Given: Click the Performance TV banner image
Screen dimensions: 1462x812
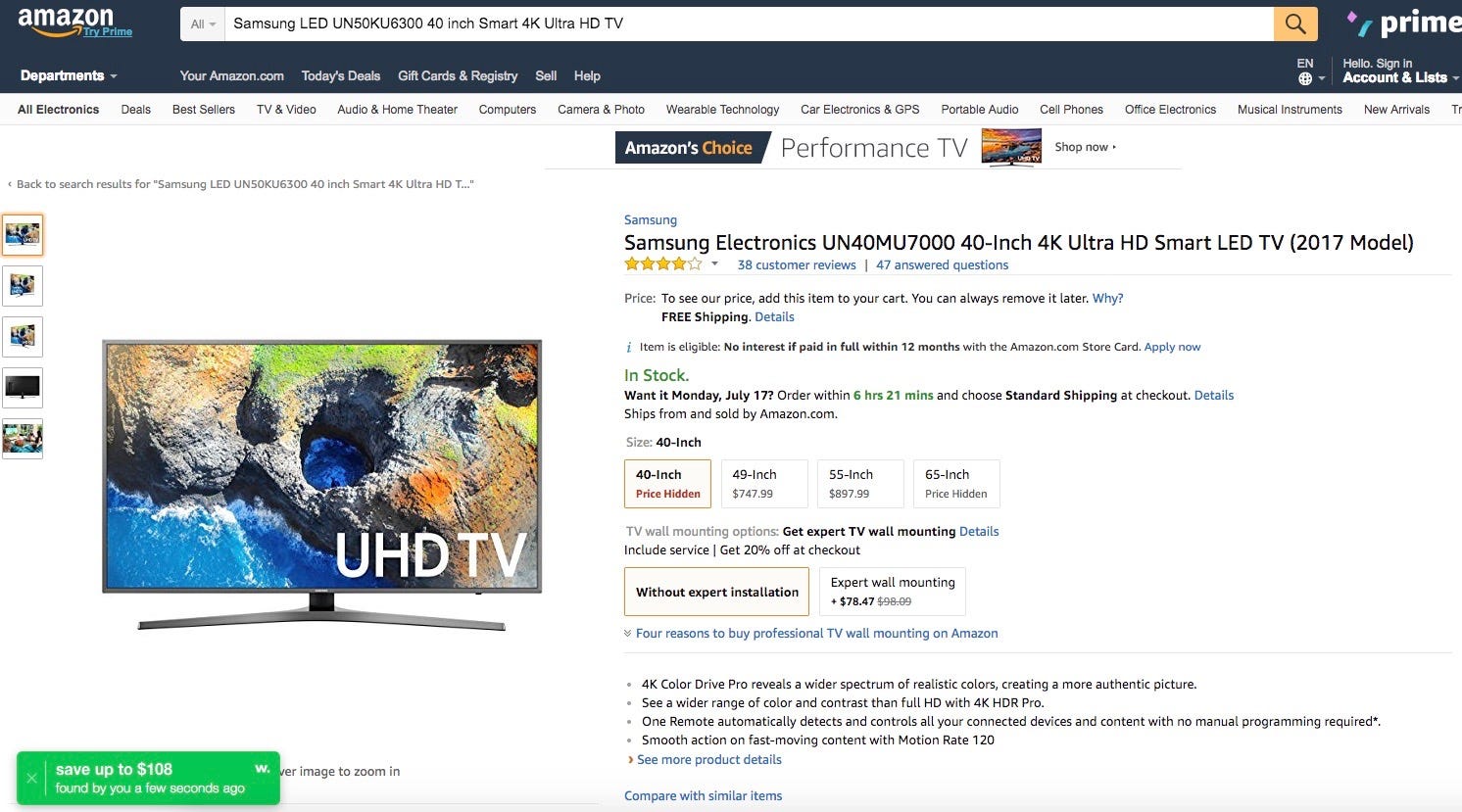Looking at the screenshot, I should [1011, 148].
